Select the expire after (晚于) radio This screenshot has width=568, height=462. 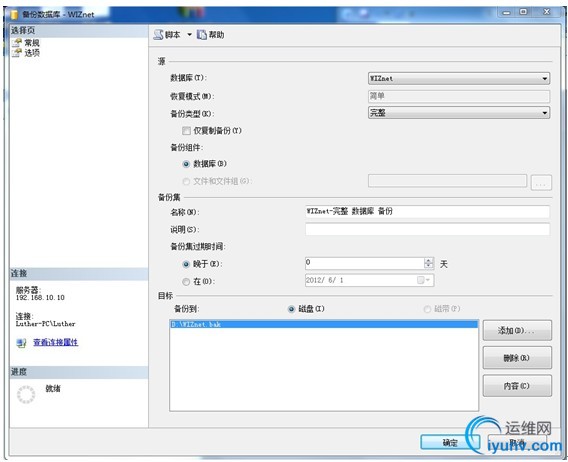(186, 264)
